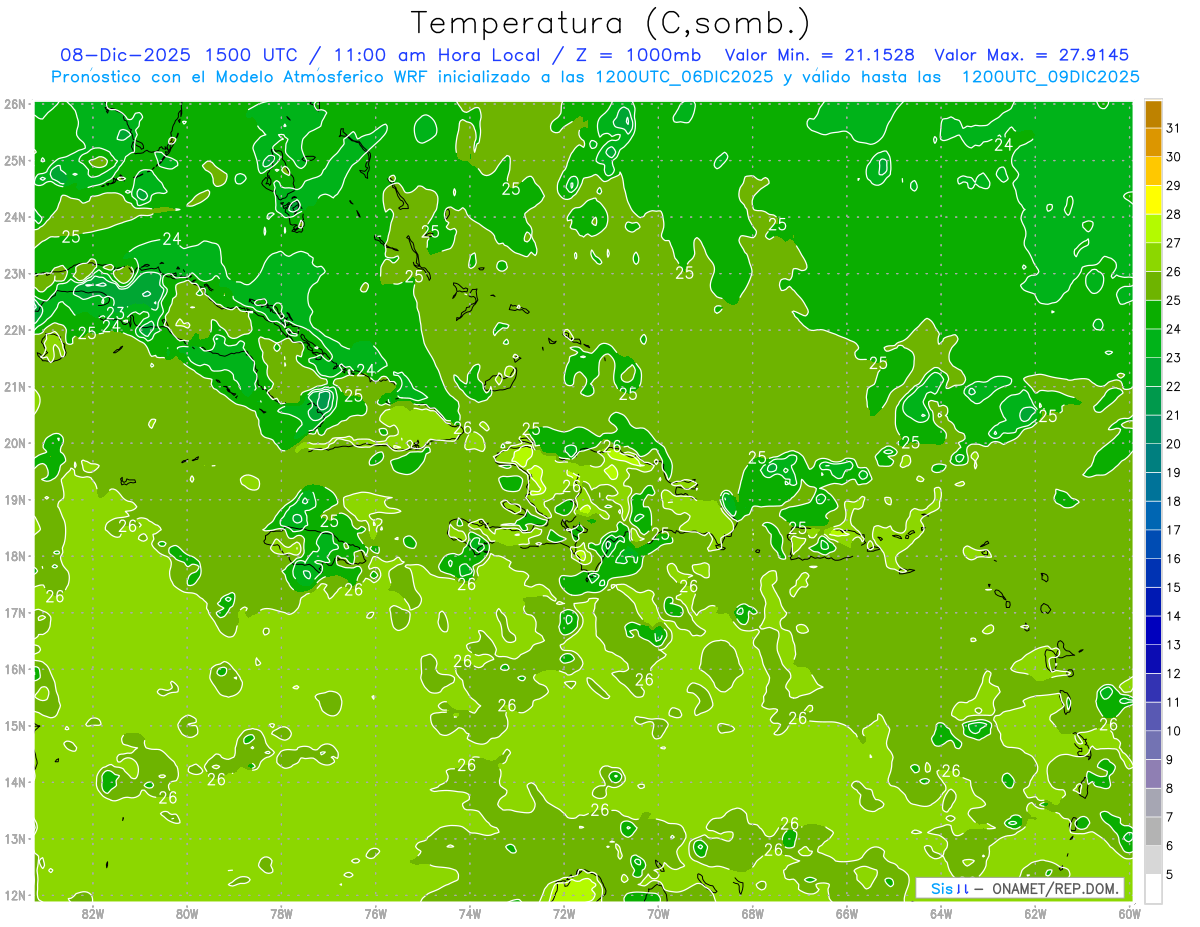The image size is (1200, 927).
Task: Click latitude axis label 24N
Action: coord(14,217)
